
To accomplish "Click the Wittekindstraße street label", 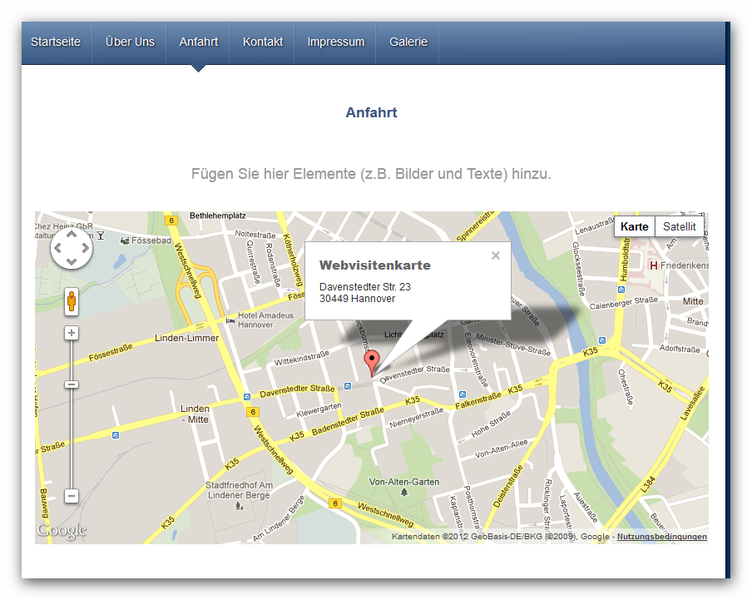I will tap(301, 358).
